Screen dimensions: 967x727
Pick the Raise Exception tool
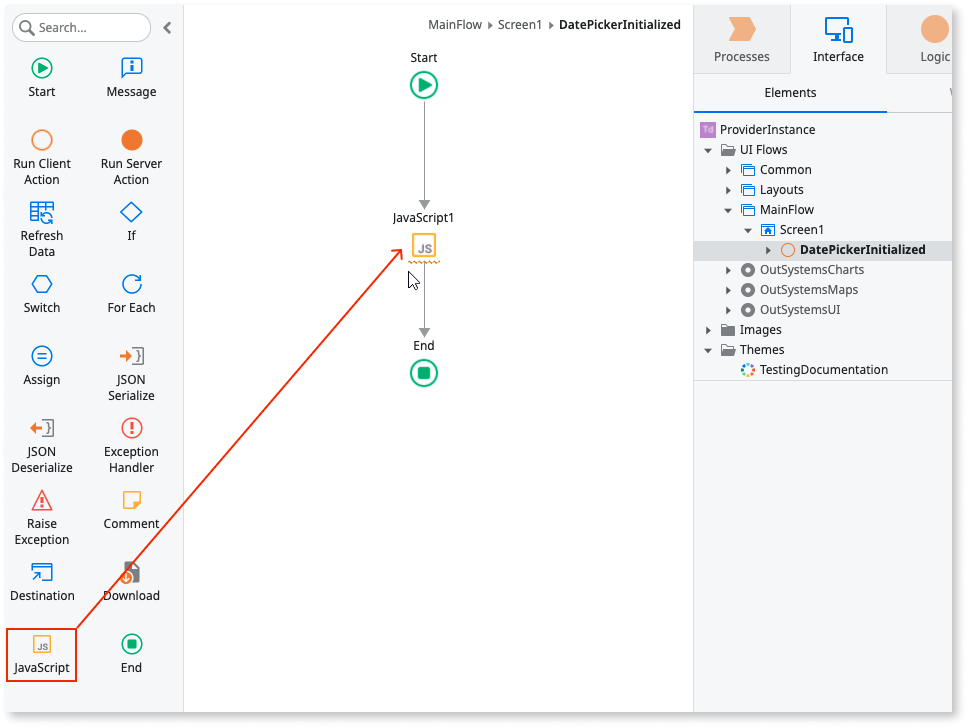tap(41, 514)
